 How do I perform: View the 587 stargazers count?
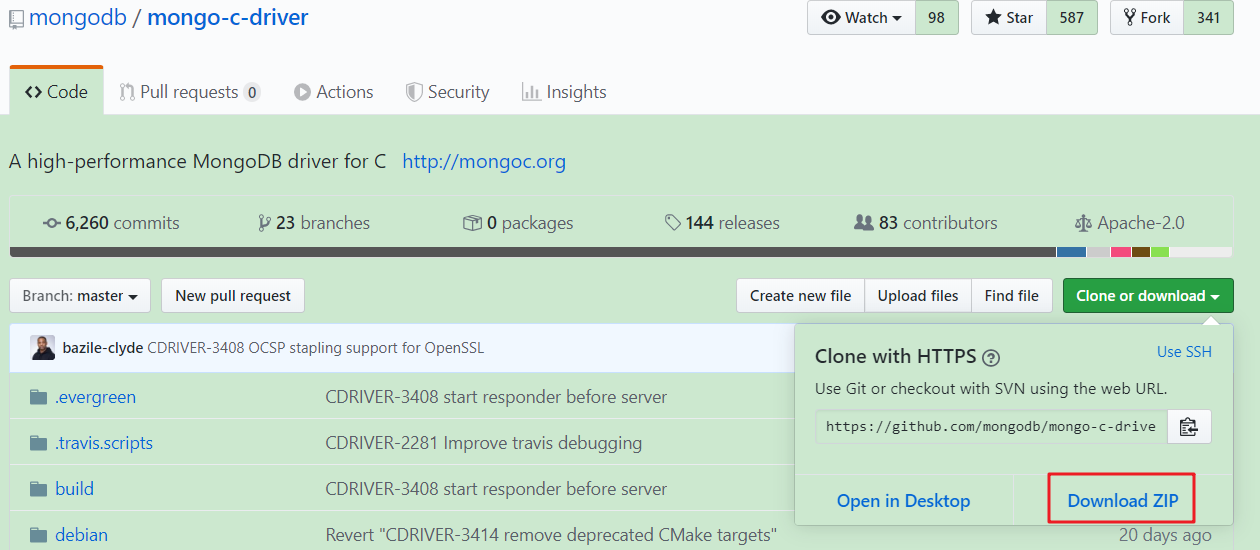pyautogui.click(x=1072, y=18)
